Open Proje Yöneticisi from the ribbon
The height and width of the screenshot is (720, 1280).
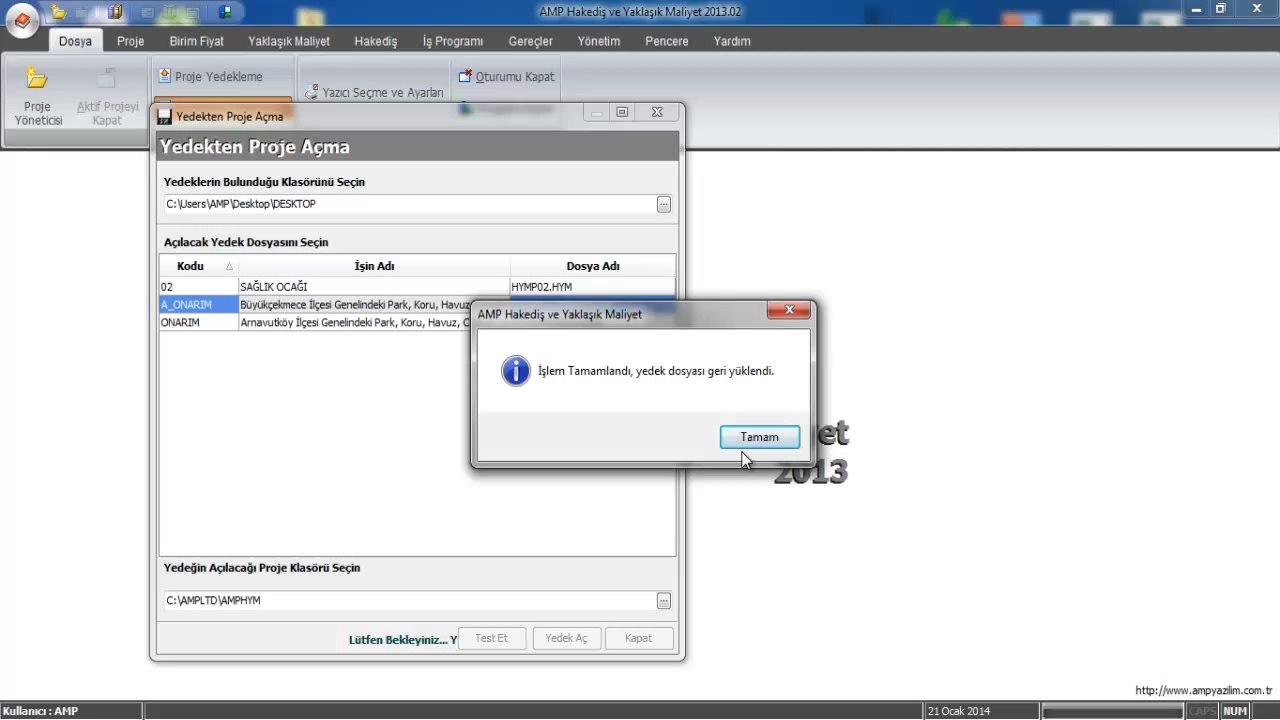[38, 96]
